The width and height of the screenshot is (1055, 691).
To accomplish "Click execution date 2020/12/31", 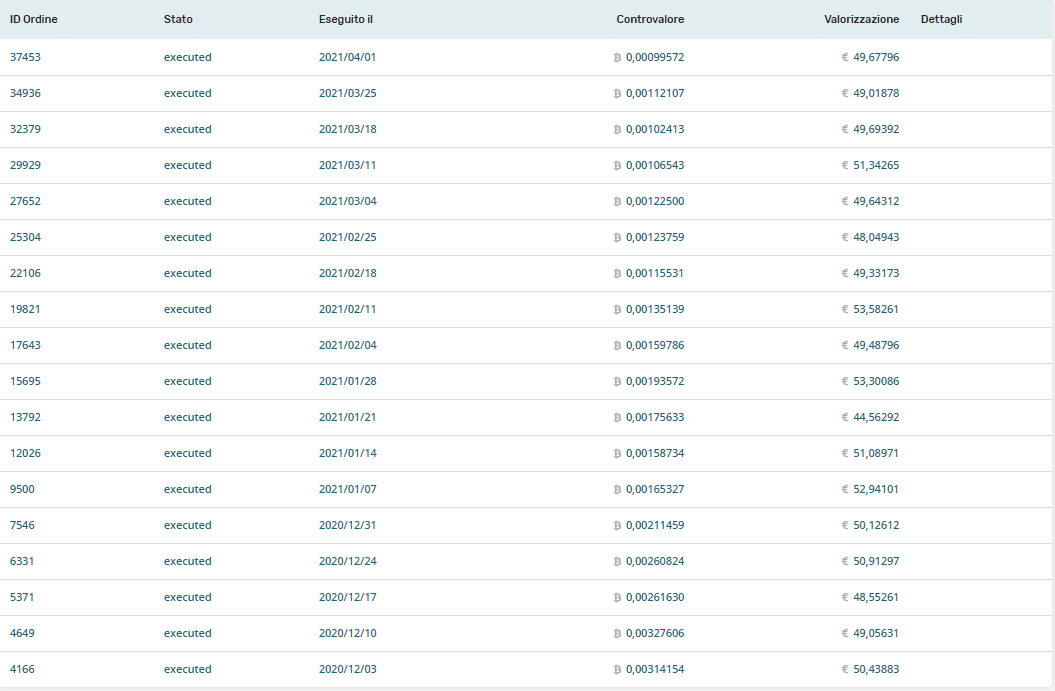I will click(347, 525).
